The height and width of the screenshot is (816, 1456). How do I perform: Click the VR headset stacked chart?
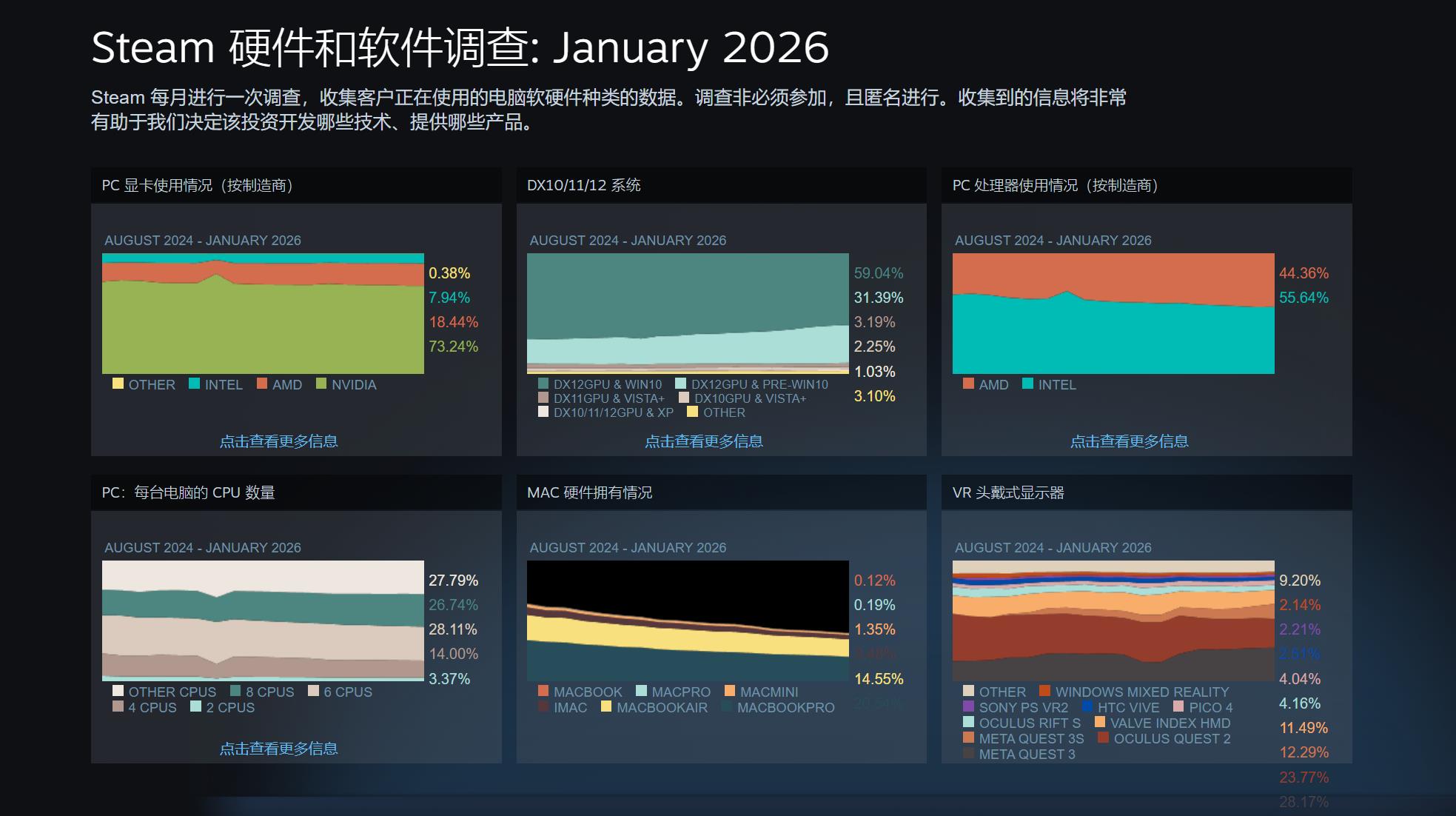click(1113, 621)
